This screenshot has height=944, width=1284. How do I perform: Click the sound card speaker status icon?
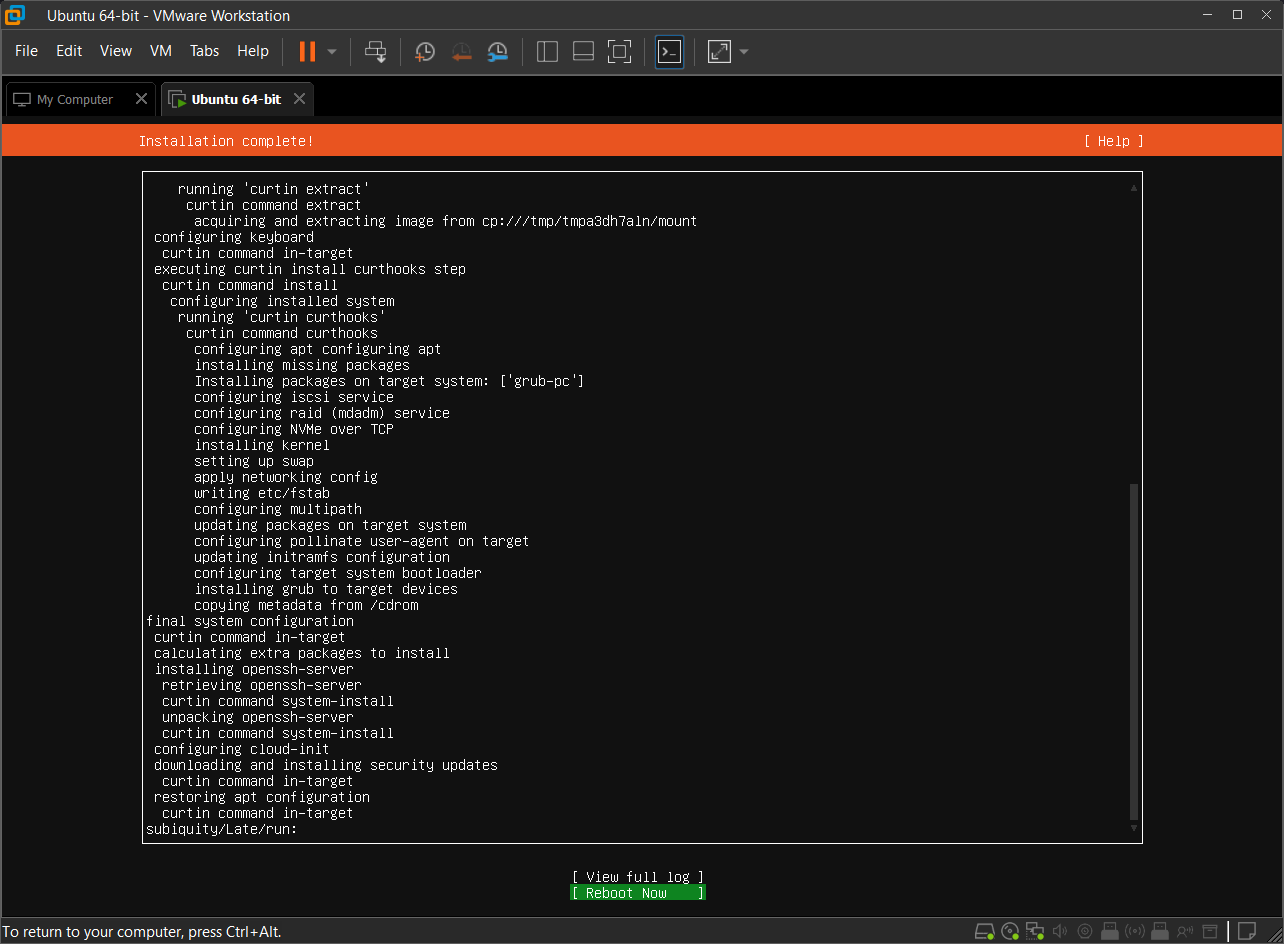1060,931
